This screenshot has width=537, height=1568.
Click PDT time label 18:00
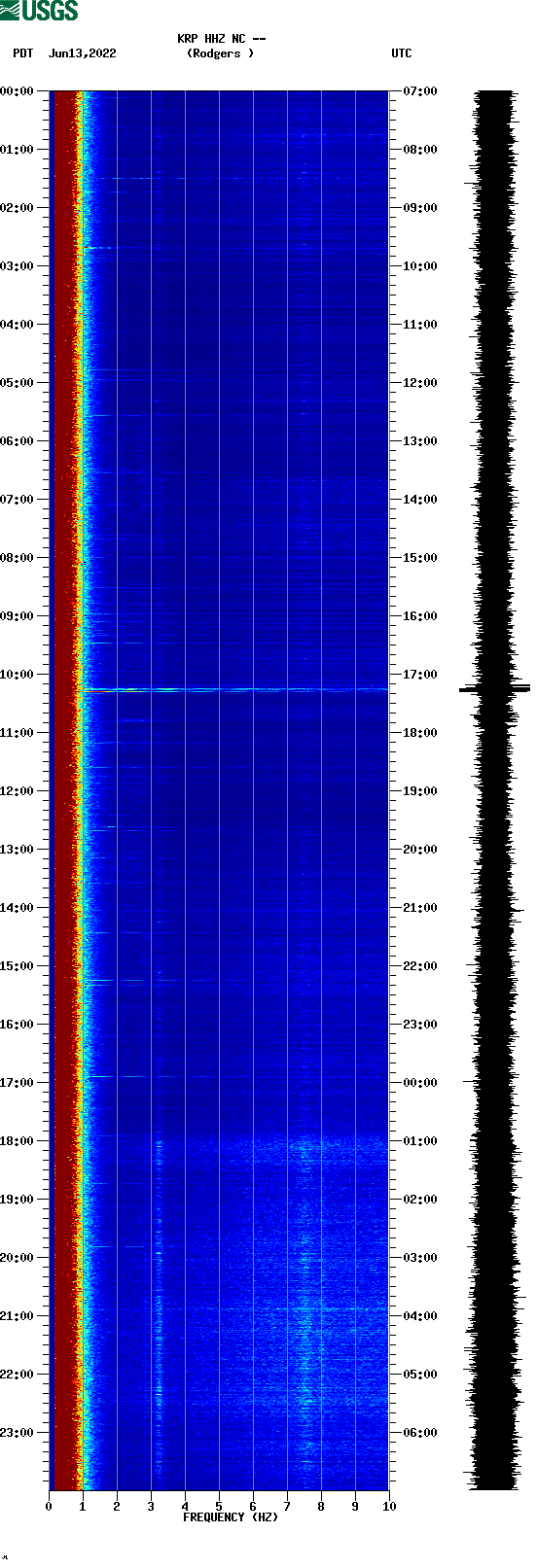coord(18,1141)
